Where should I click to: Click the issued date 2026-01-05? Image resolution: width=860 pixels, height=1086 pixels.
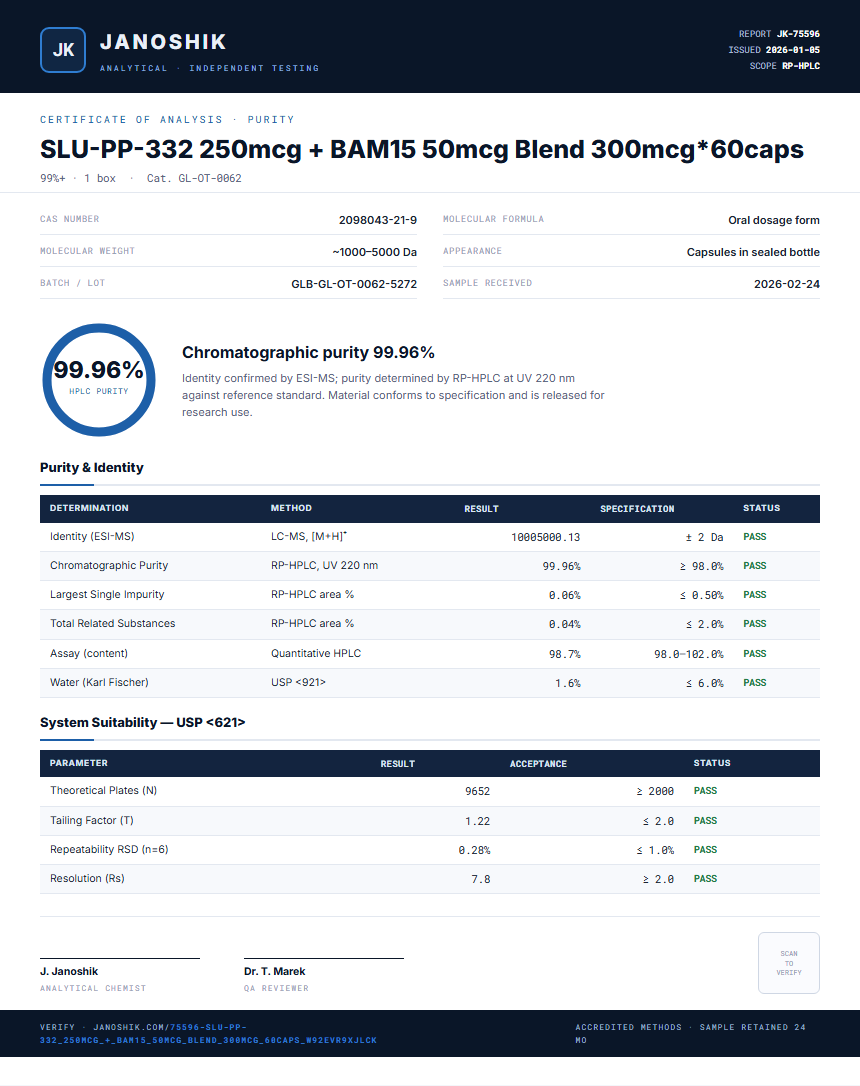coord(792,50)
